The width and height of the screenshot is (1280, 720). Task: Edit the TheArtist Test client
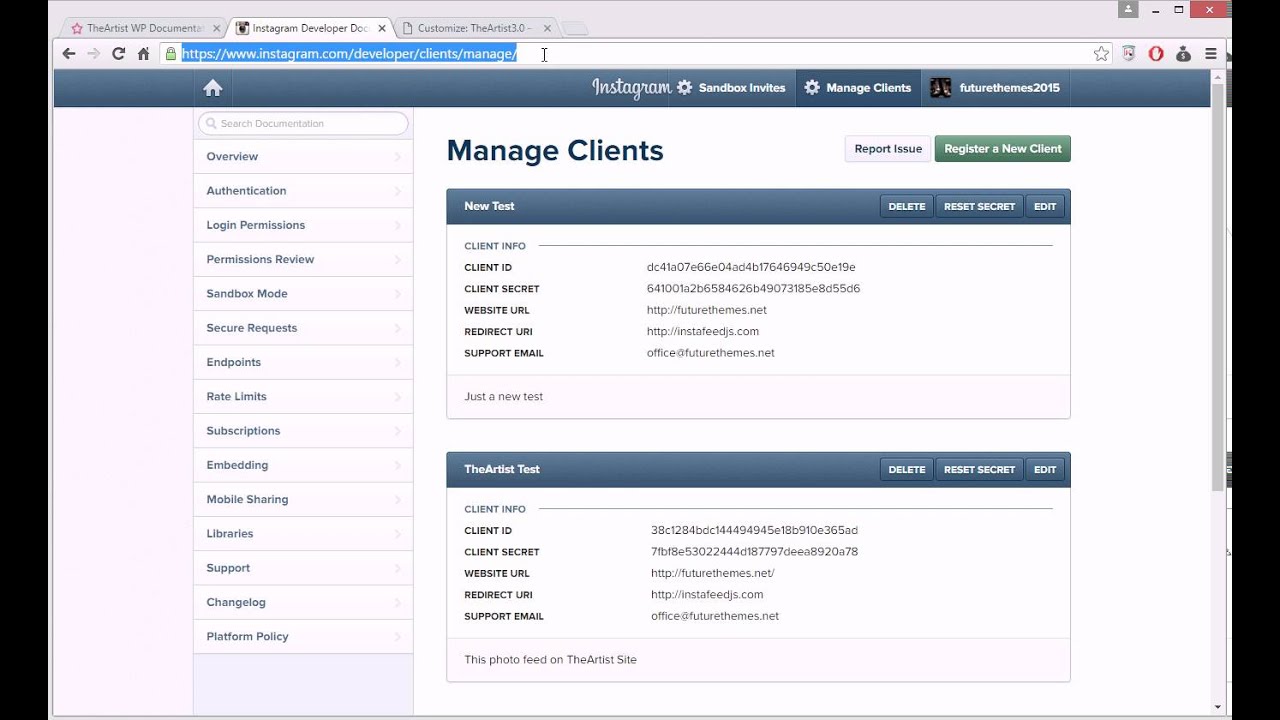click(1045, 469)
